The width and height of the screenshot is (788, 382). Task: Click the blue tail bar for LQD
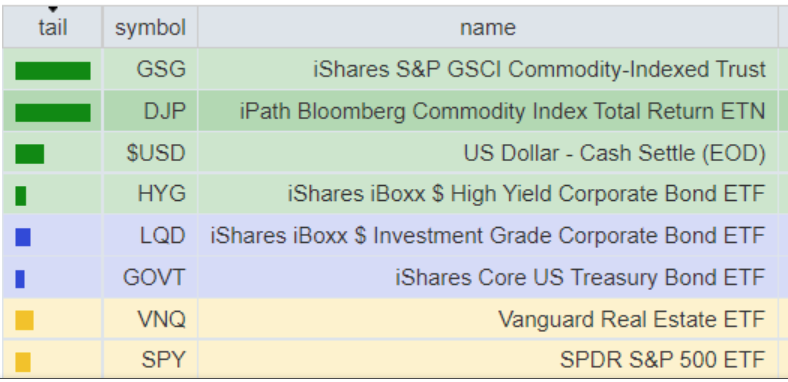point(23,237)
